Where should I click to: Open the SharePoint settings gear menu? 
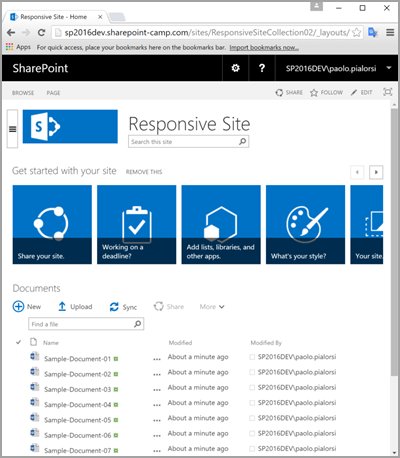(236, 68)
